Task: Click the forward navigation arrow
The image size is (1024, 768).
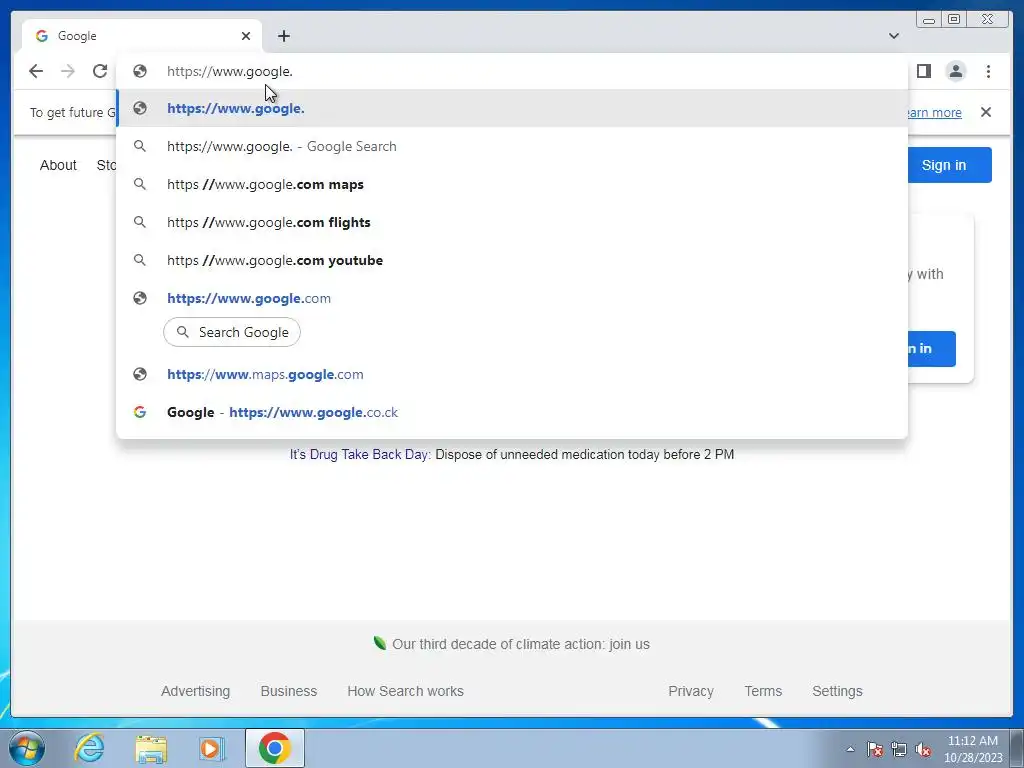Action: click(68, 71)
